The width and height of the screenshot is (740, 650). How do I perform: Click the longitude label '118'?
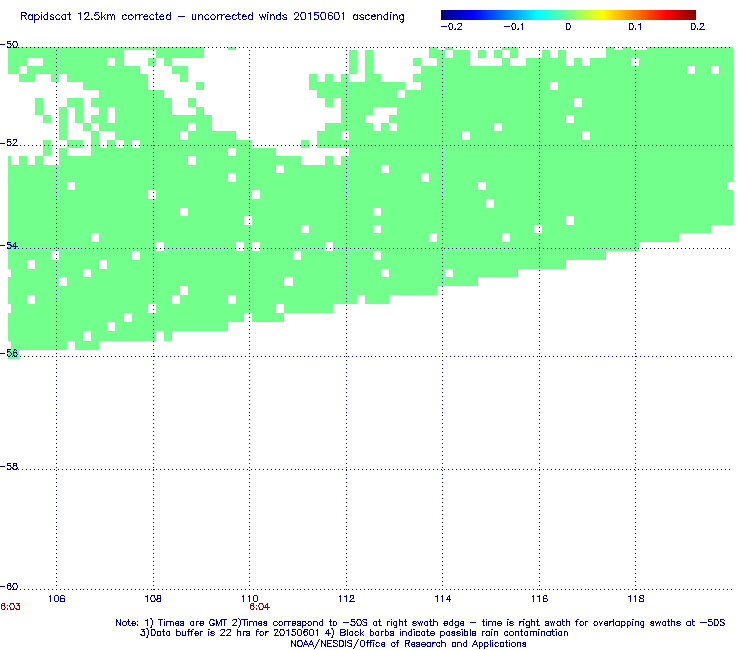pos(636,599)
